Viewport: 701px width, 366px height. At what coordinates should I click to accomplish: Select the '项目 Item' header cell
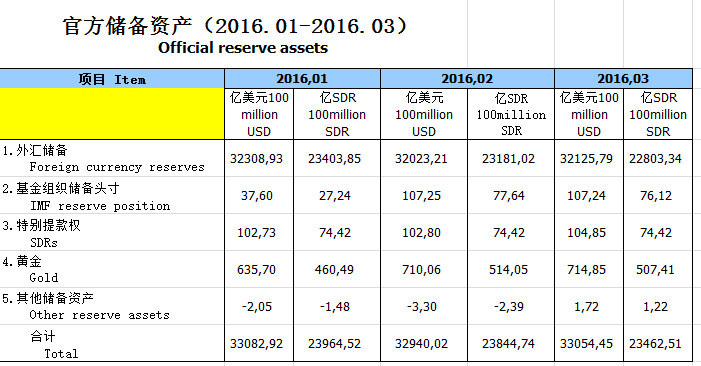click(112, 79)
